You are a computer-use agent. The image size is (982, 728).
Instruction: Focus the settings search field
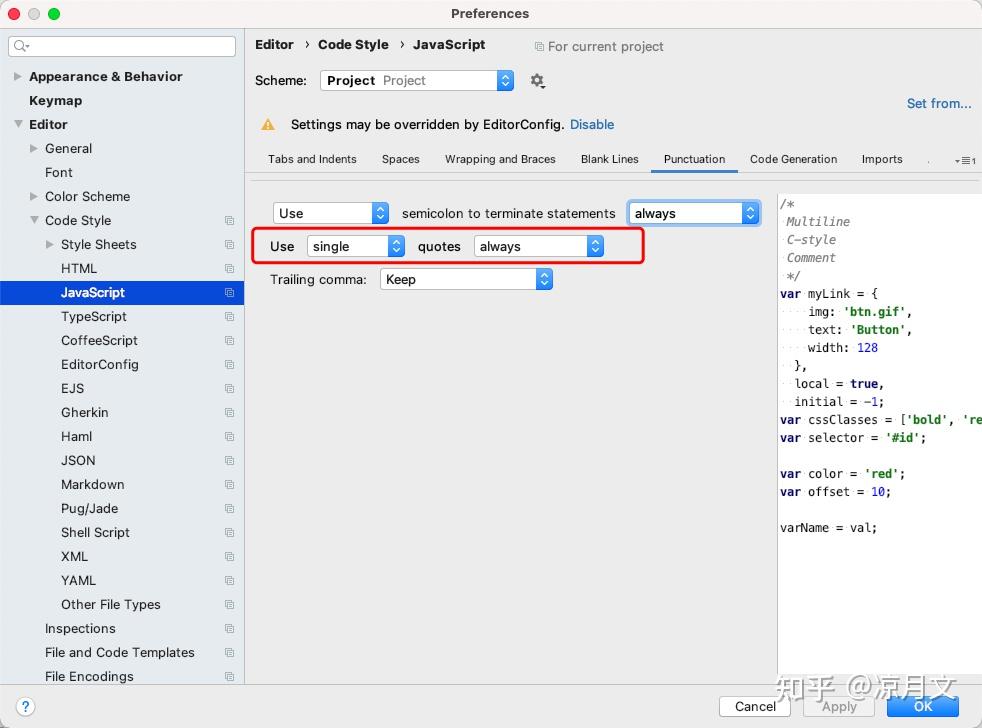point(123,46)
